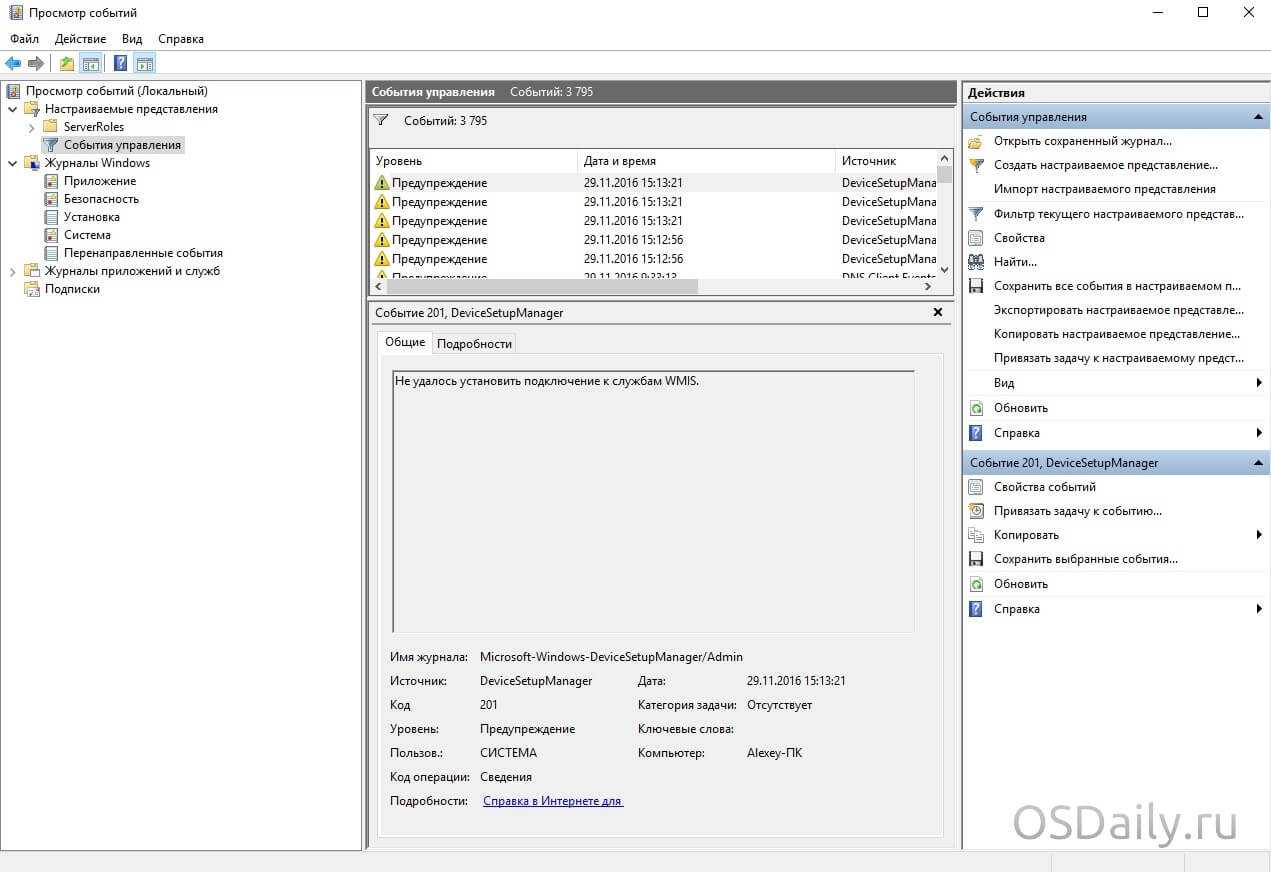
Task: Click the floppy disk icon for Сохранить все события
Action: (x=976, y=286)
